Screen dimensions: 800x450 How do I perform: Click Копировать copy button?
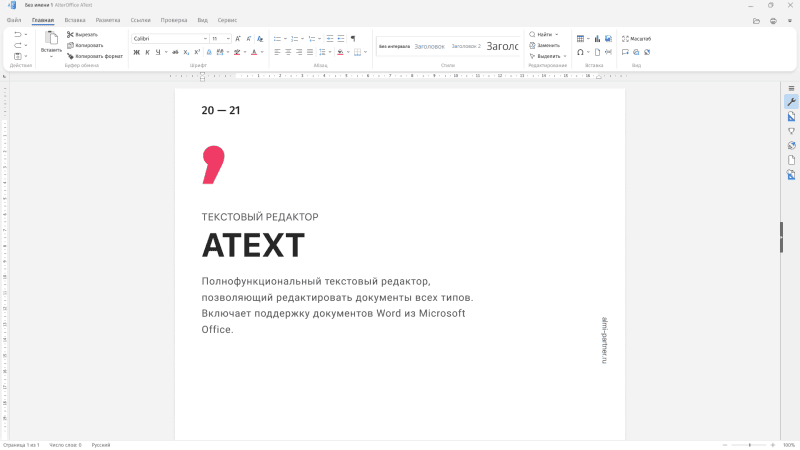pos(85,45)
